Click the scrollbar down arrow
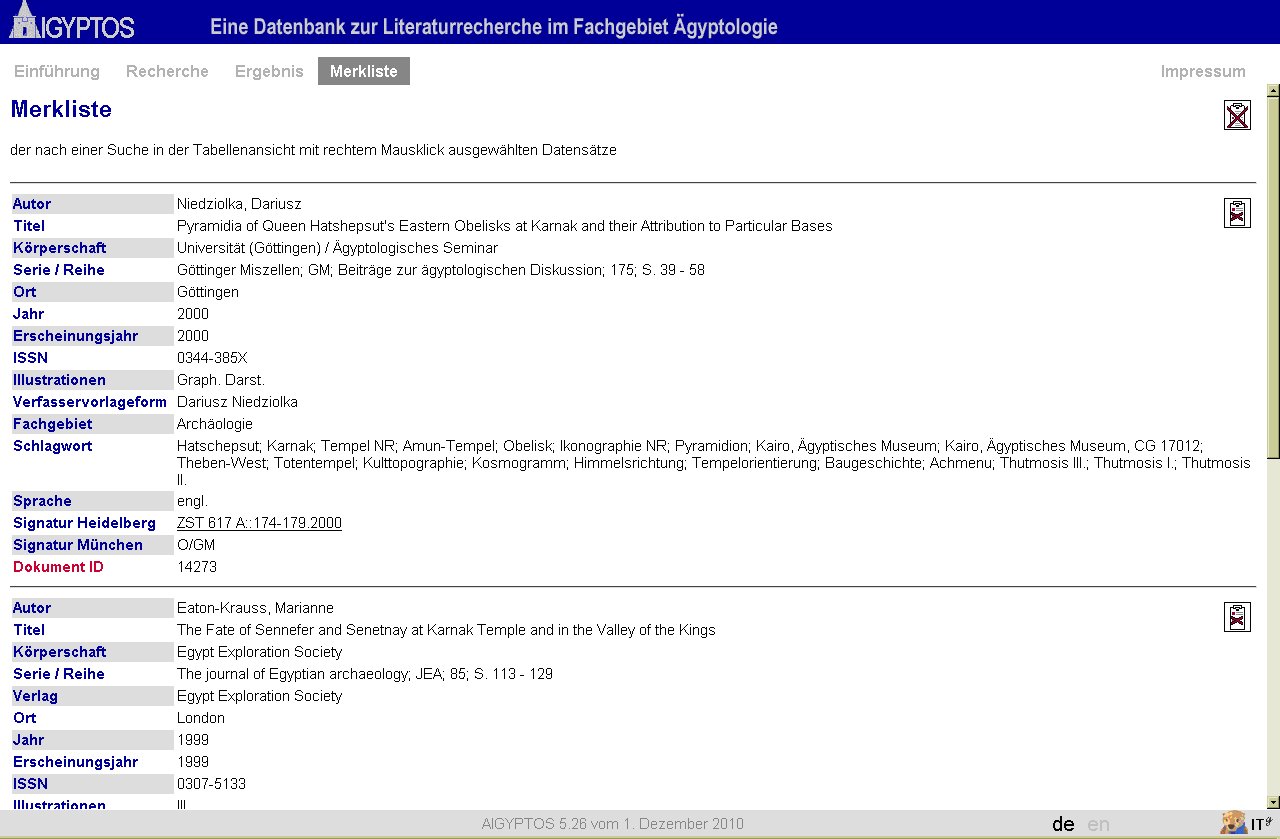 click(1272, 801)
